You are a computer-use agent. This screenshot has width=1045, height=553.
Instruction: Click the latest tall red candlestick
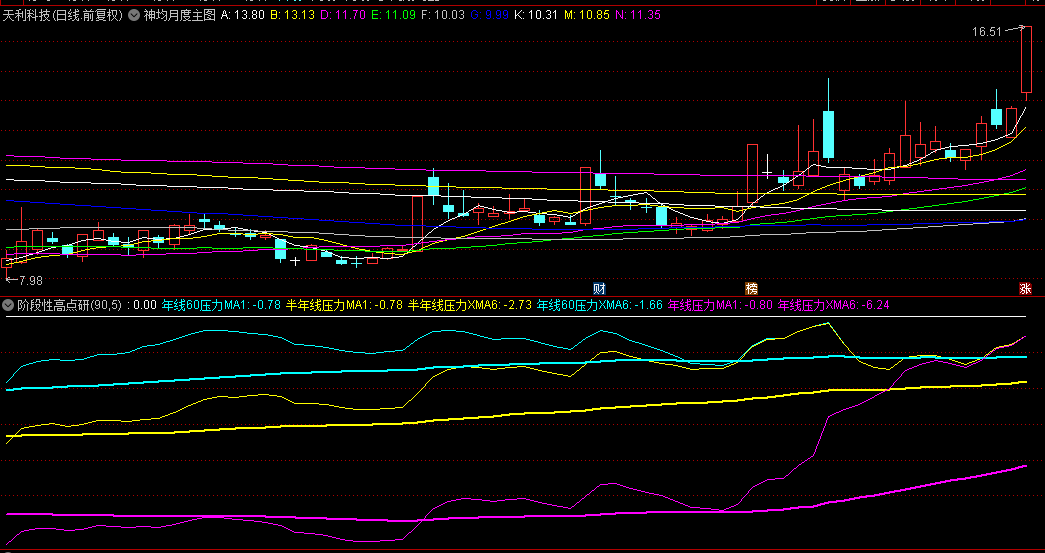[1026, 60]
